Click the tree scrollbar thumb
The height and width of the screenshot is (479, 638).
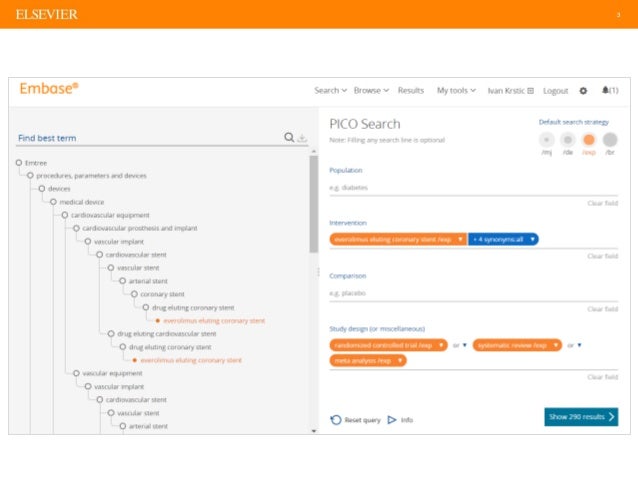[x=313, y=204]
